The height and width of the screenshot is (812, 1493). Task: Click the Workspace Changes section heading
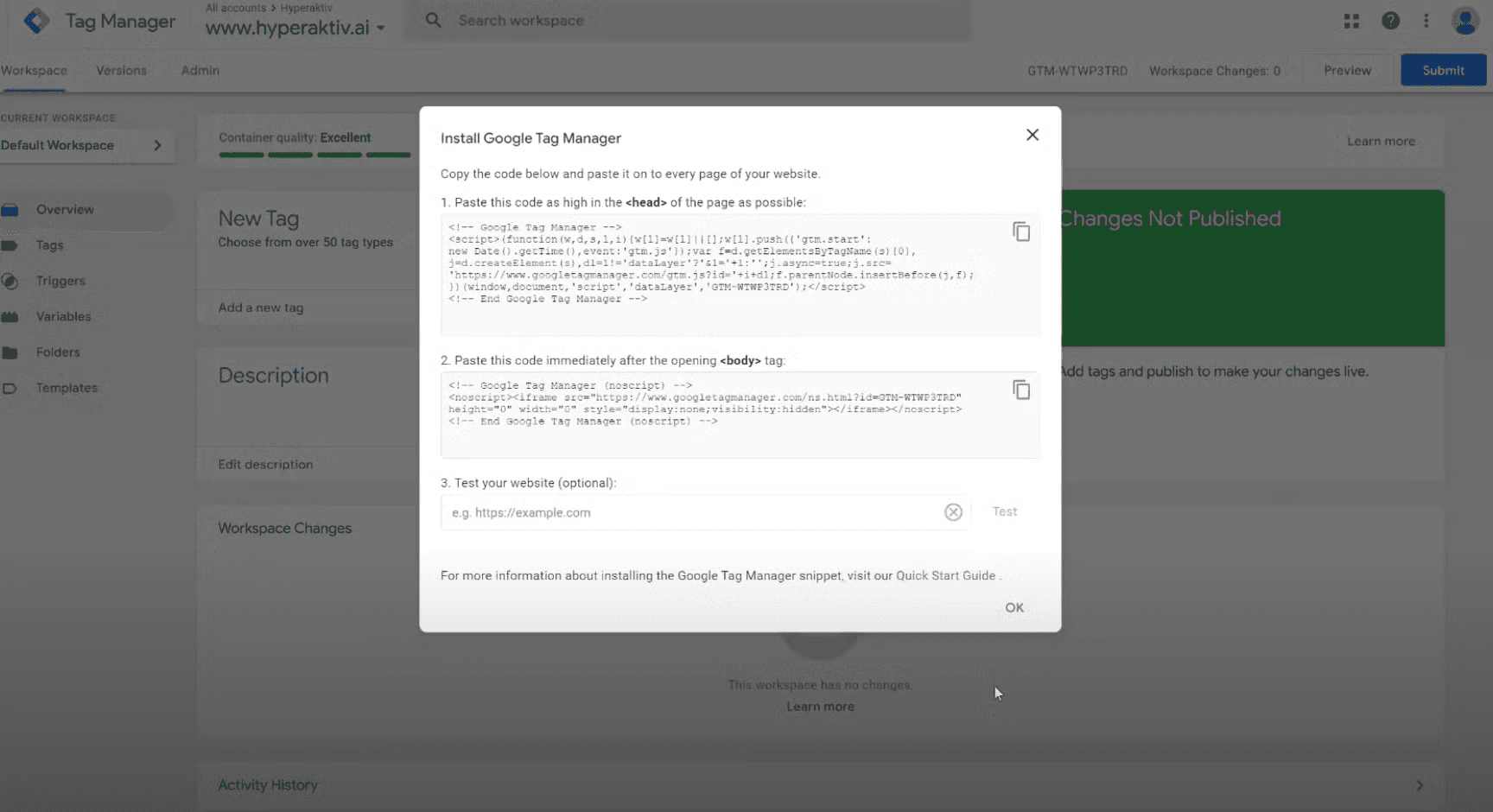pyautogui.click(x=284, y=528)
